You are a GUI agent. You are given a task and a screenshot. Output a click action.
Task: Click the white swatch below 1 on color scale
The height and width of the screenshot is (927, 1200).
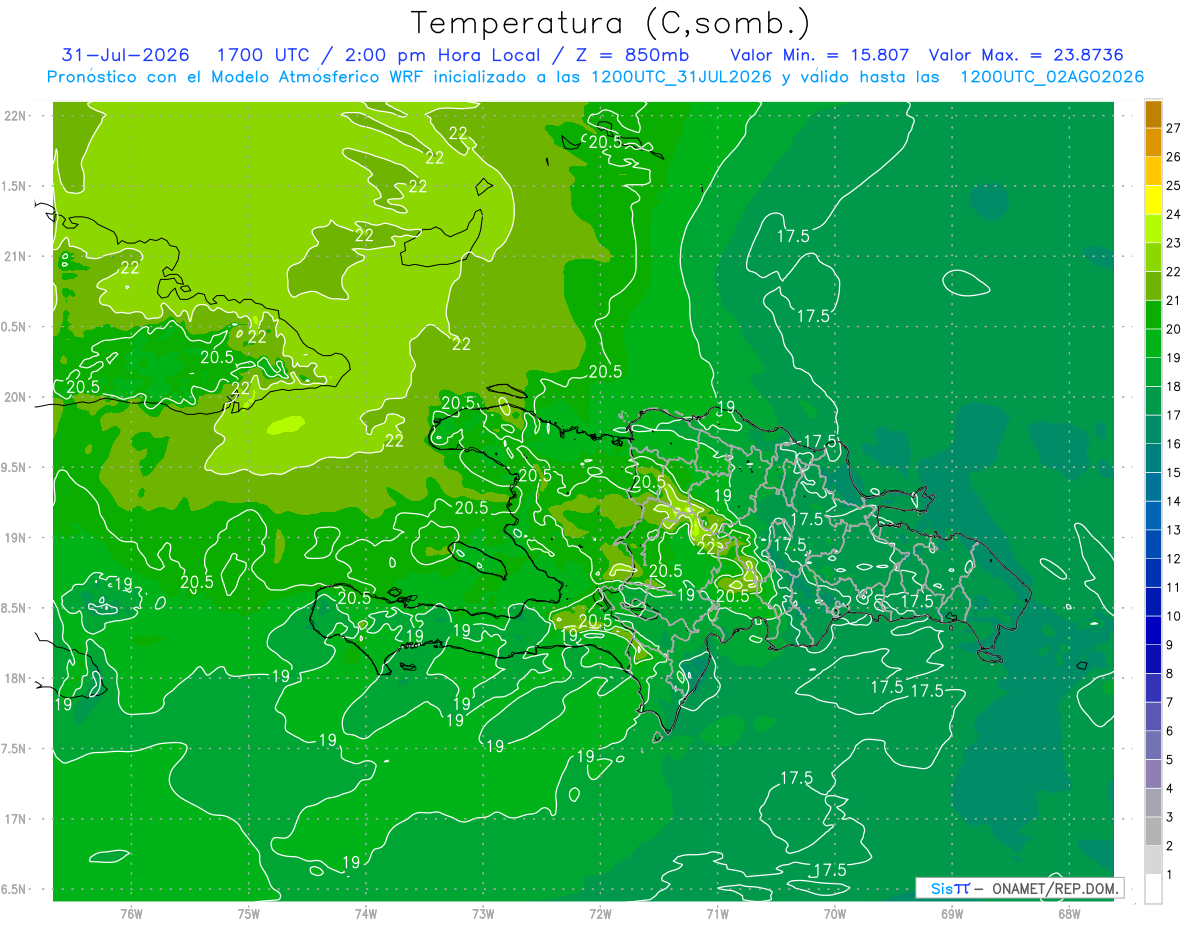pyautogui.click(x=1153, y=889)
